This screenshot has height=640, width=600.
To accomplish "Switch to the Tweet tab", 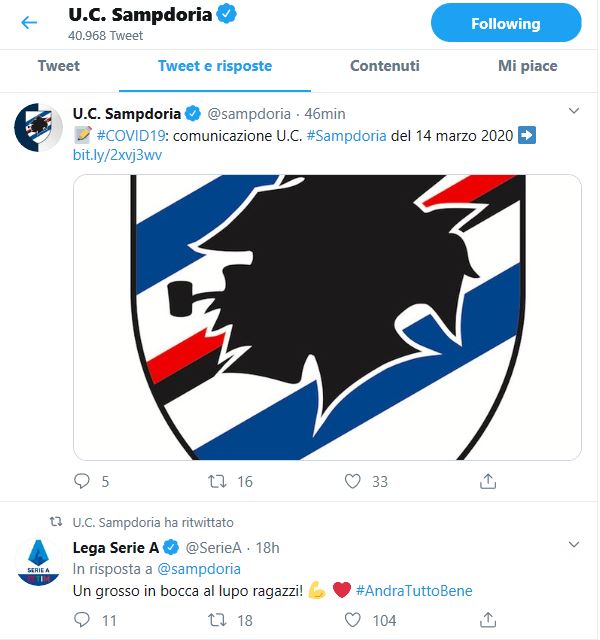I will [x=59, y=66].
